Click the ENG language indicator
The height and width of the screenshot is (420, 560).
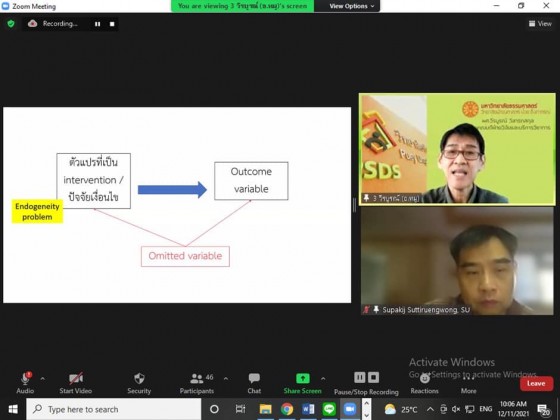click(x=486, y=409)
